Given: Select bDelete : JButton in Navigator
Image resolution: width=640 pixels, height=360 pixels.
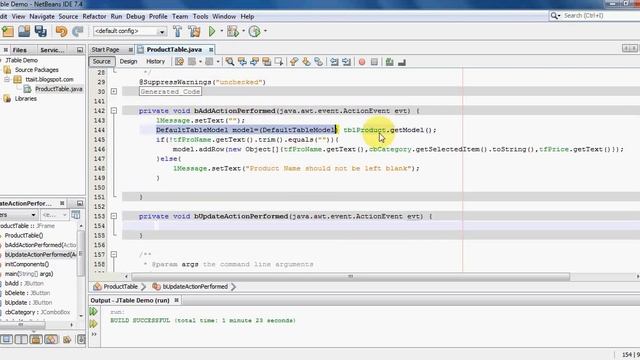Looking at the screenshot, I should [x=28, y=293].
